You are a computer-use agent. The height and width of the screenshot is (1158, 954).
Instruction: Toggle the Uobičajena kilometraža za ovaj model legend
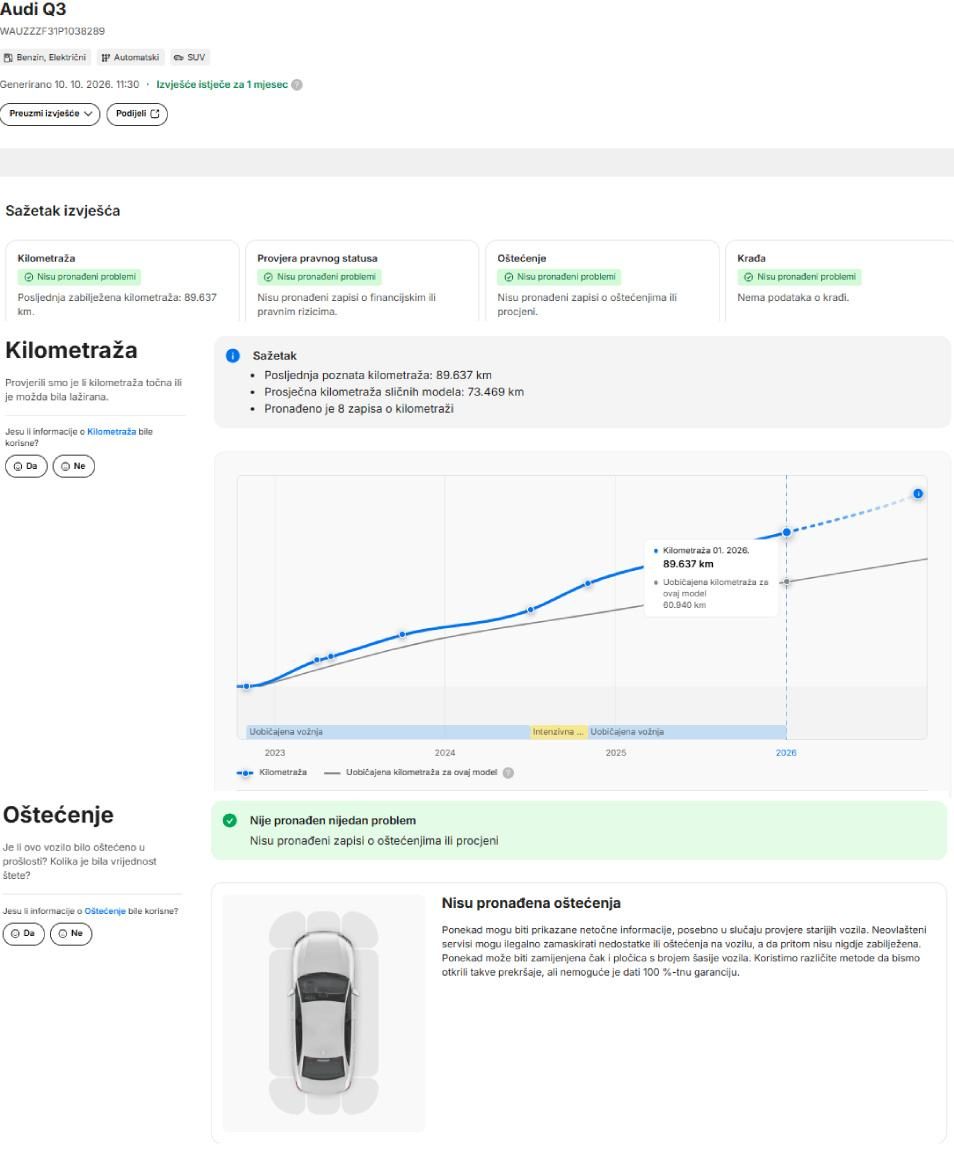pyautogui.click(x=411, y=772)
